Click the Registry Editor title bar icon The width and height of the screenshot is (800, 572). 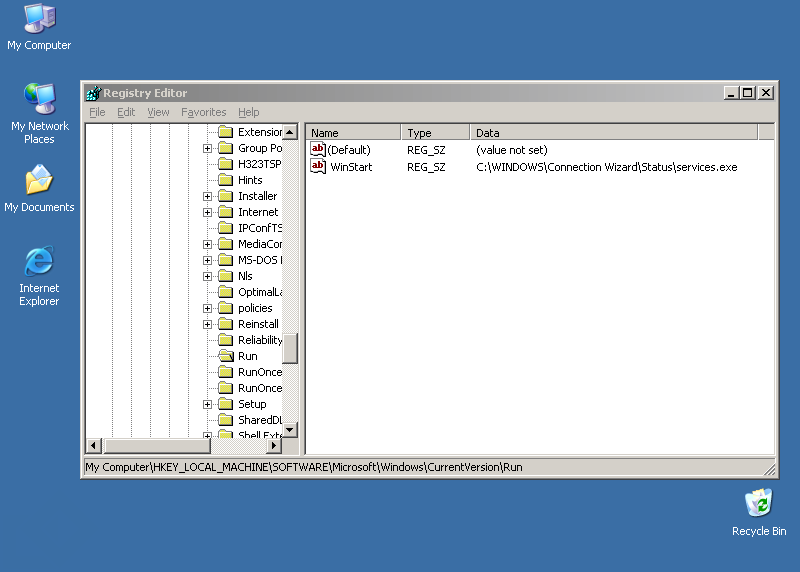(94, 93)
